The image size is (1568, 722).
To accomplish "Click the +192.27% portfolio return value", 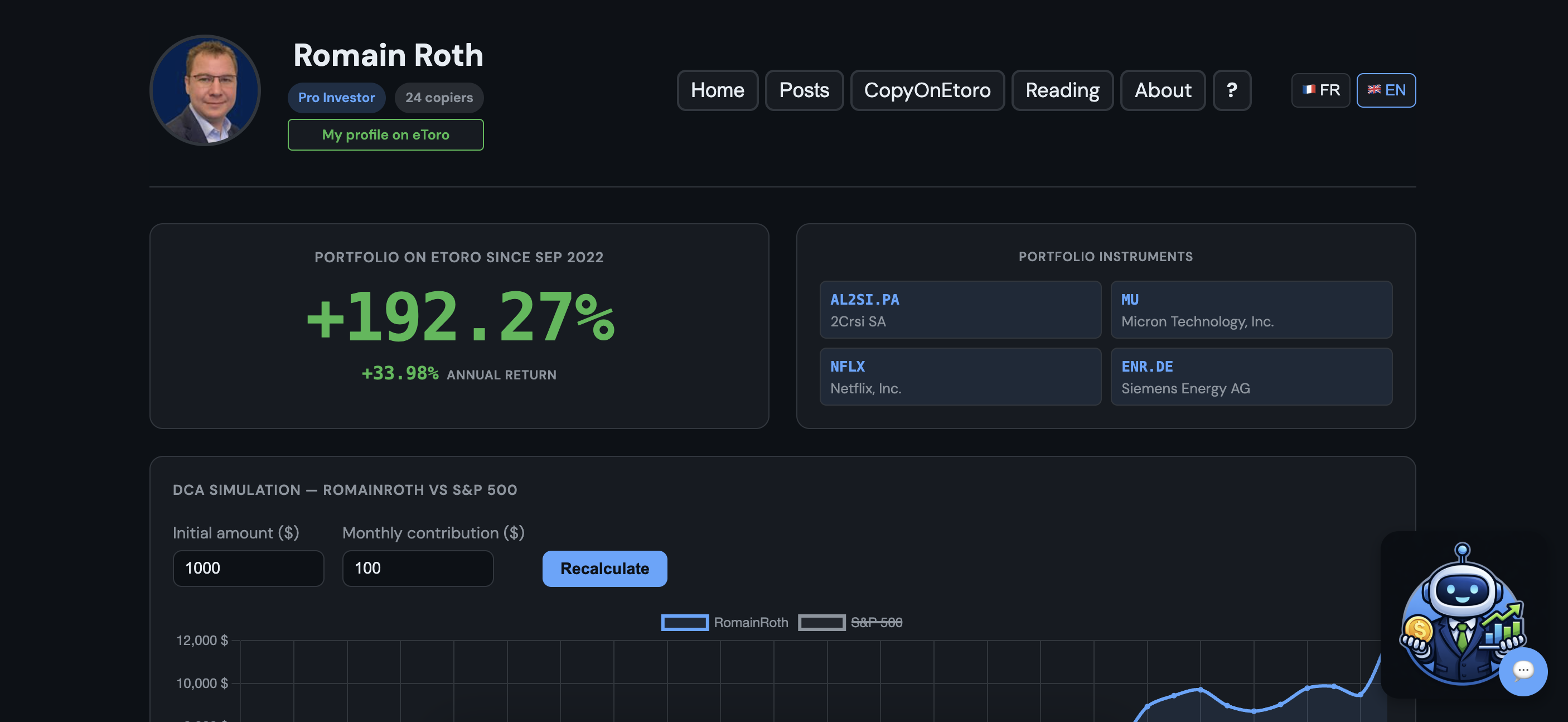I will tap(460, 316).
